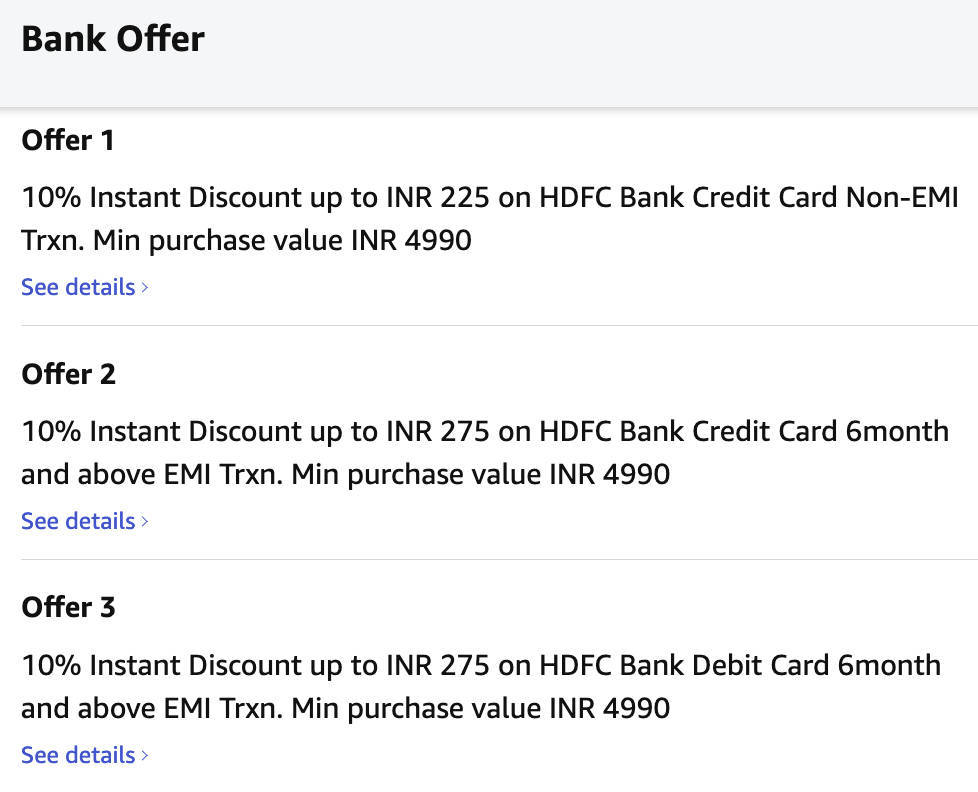Open See details link under Offer 2

coord(78,521)
